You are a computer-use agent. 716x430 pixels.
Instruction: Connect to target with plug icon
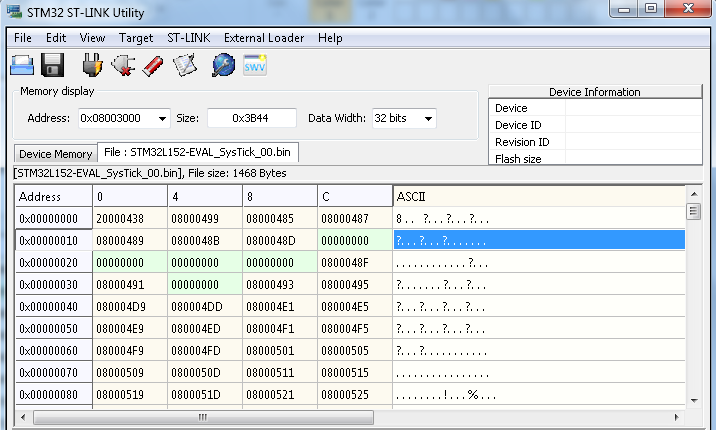93,65
